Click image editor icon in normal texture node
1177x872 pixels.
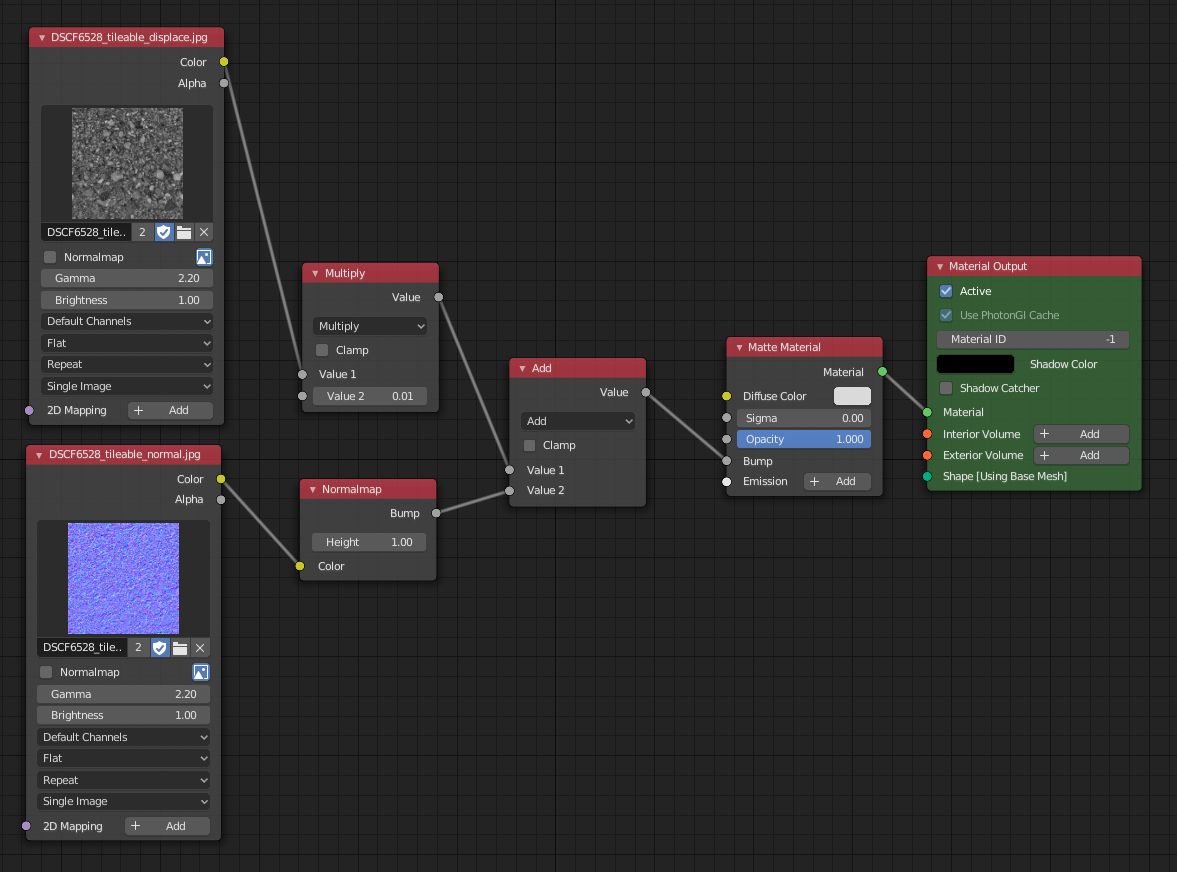(200, 672)
